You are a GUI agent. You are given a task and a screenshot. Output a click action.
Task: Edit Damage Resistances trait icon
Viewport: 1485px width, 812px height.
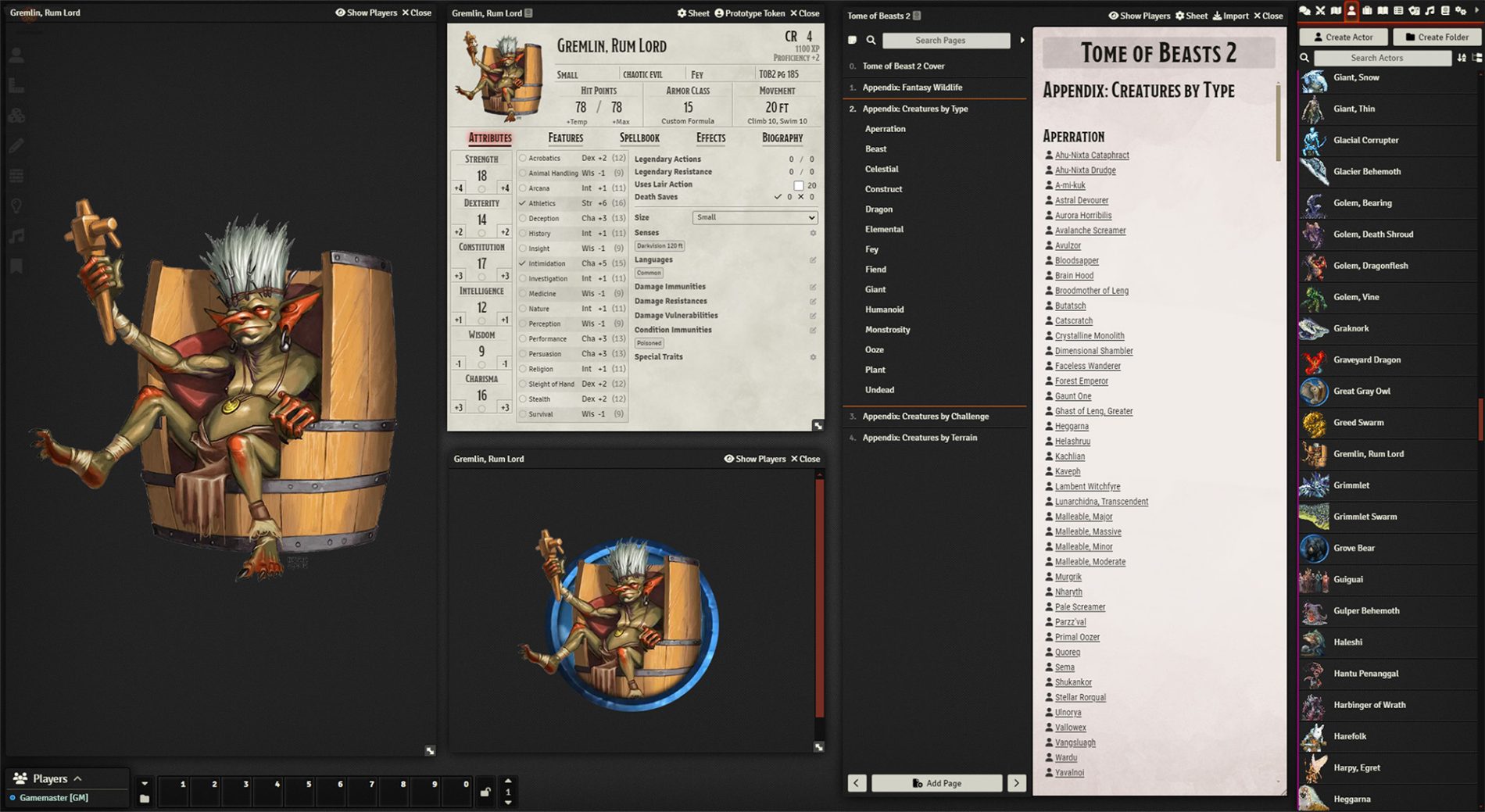[813, 301]
